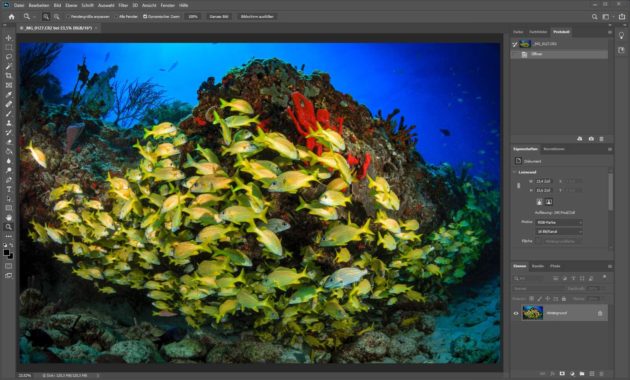Screen dimensions: 630x380
Task: Delete layer with the Ebenen trash icon
Action: click(x=601, y=374)
